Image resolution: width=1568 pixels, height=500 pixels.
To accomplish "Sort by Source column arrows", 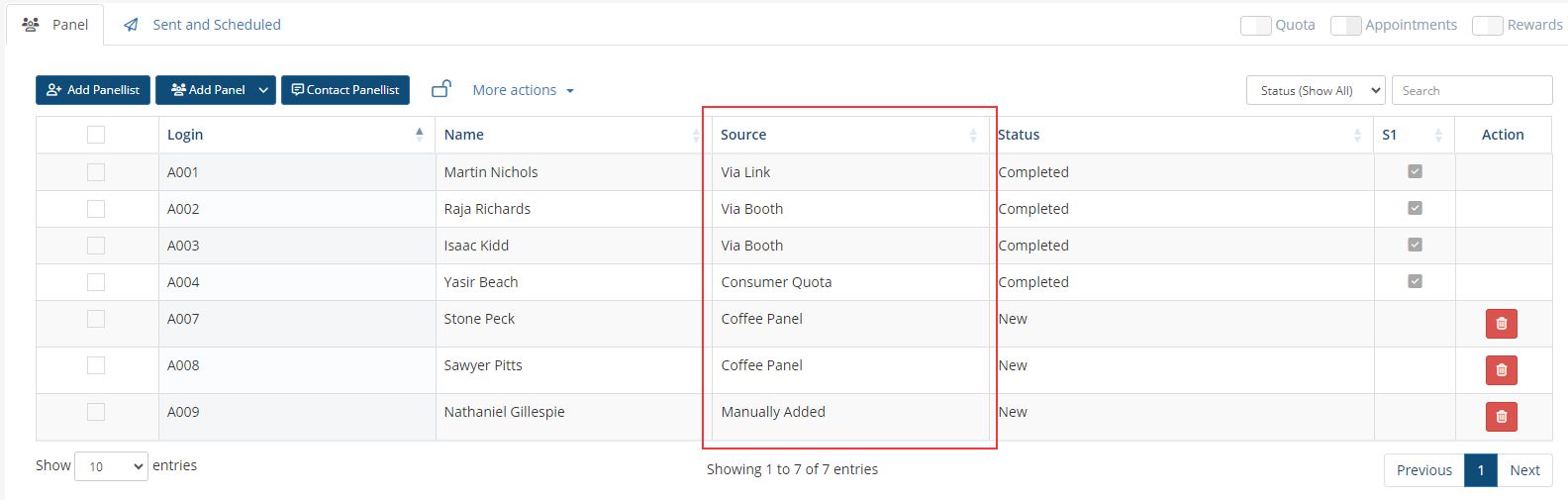I will (x=973, y=135).
